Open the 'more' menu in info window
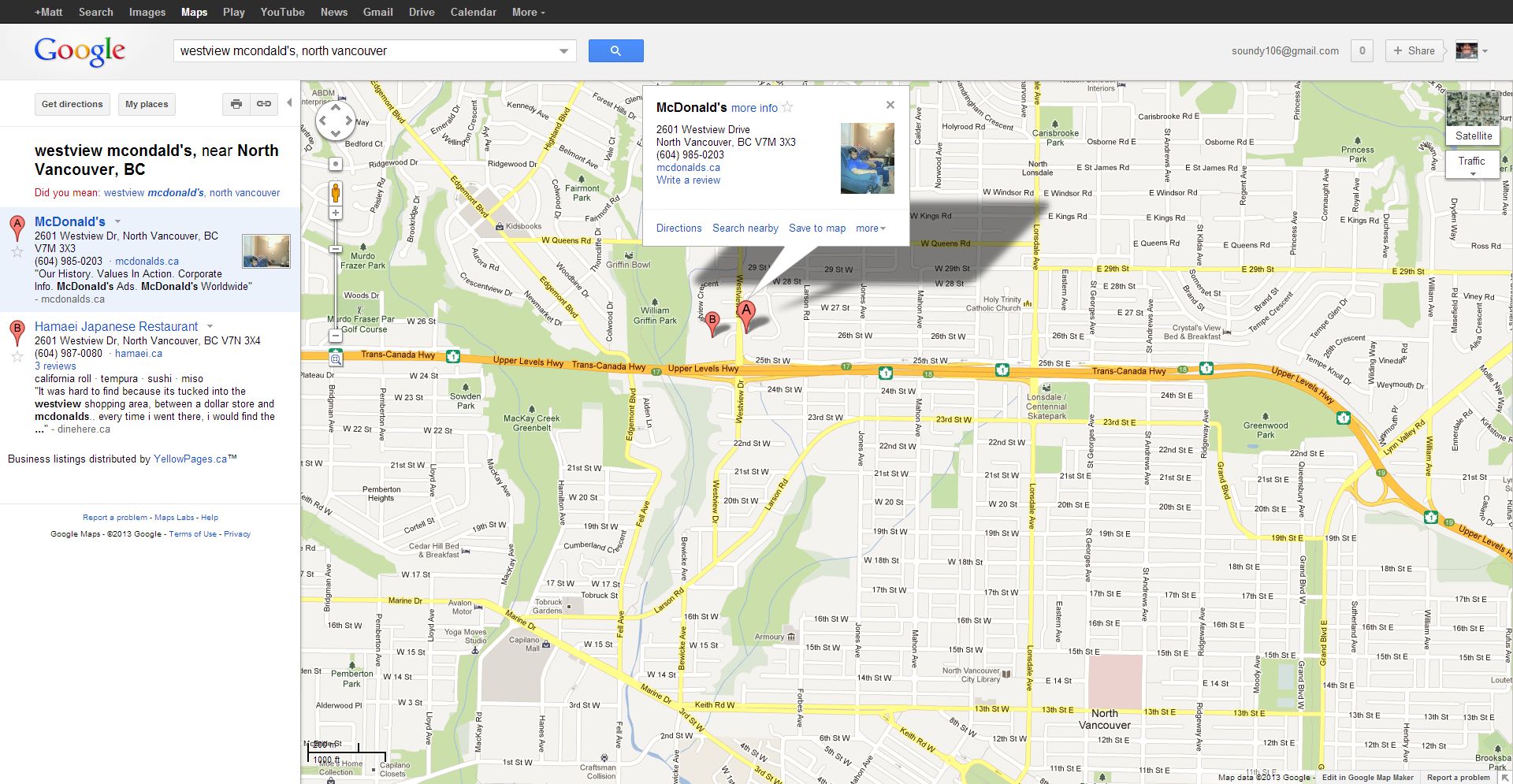The width and height of the screenshot is (1513, 784). point(871,229)
